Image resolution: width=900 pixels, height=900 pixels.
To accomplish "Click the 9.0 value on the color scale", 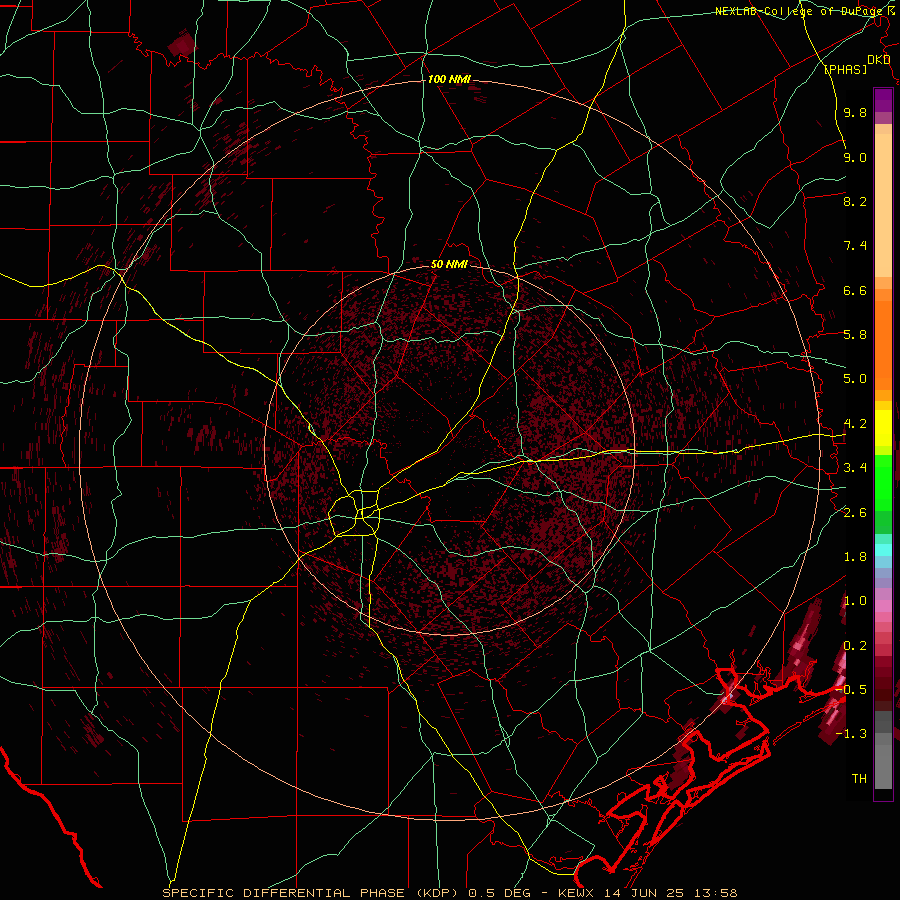I will tap(855, 157).
